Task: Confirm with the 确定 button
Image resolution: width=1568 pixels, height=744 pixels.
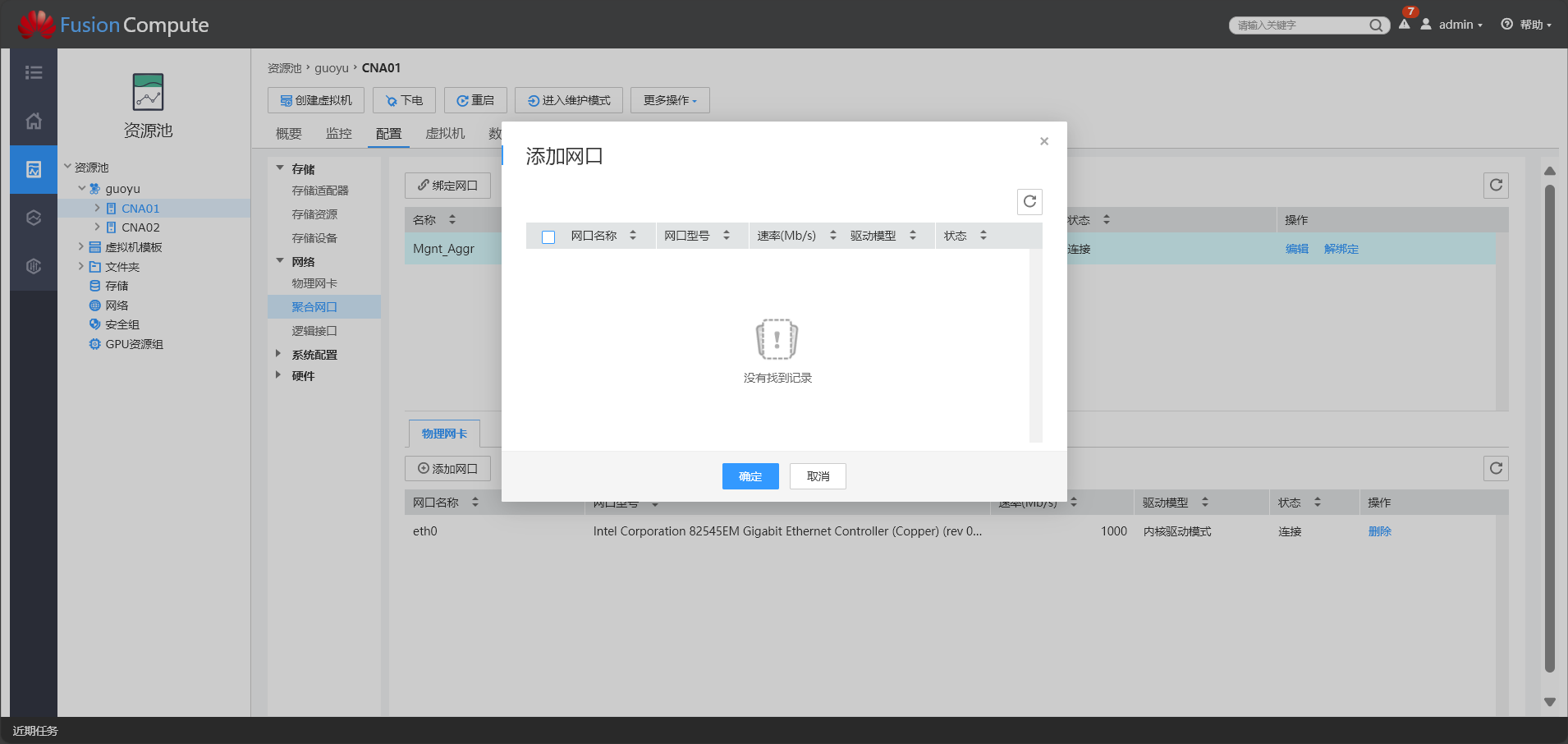Action: (x=750, y=476)
